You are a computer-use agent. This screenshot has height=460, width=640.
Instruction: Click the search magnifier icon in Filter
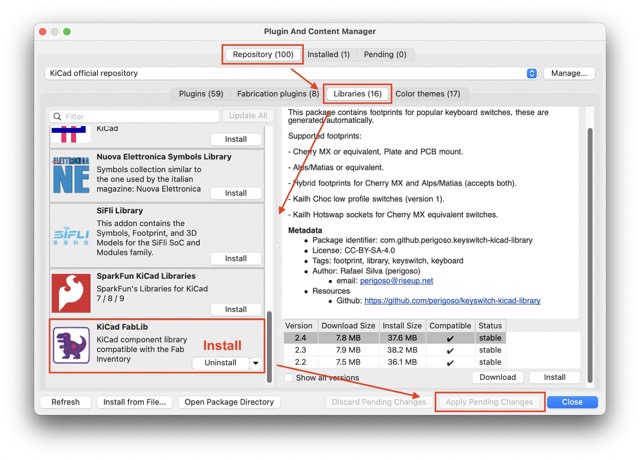[x=58, y=116]
